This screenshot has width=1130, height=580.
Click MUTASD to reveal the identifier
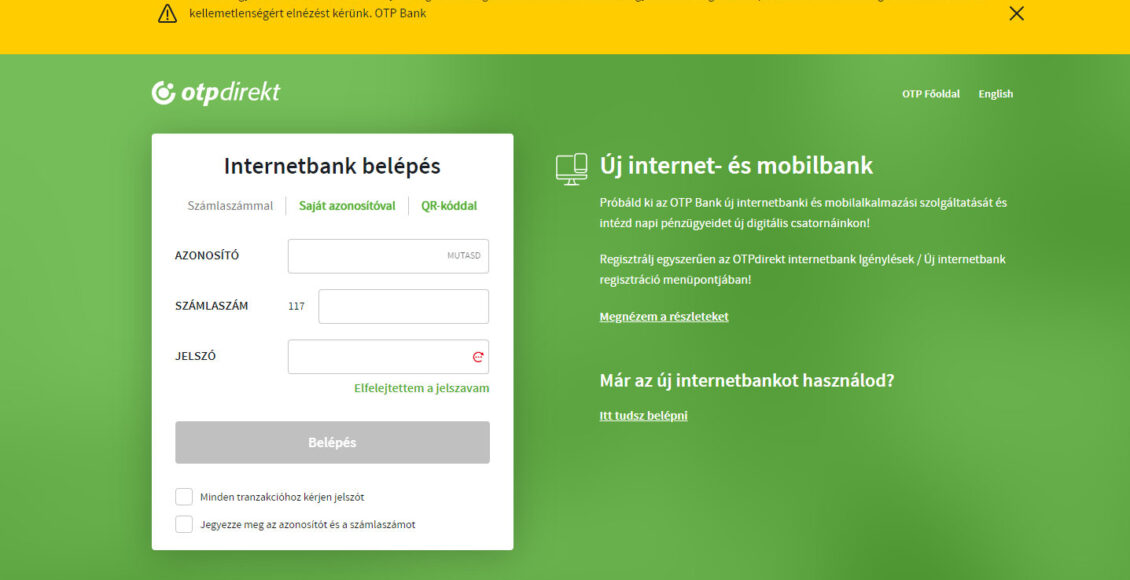tap(463, 256)
